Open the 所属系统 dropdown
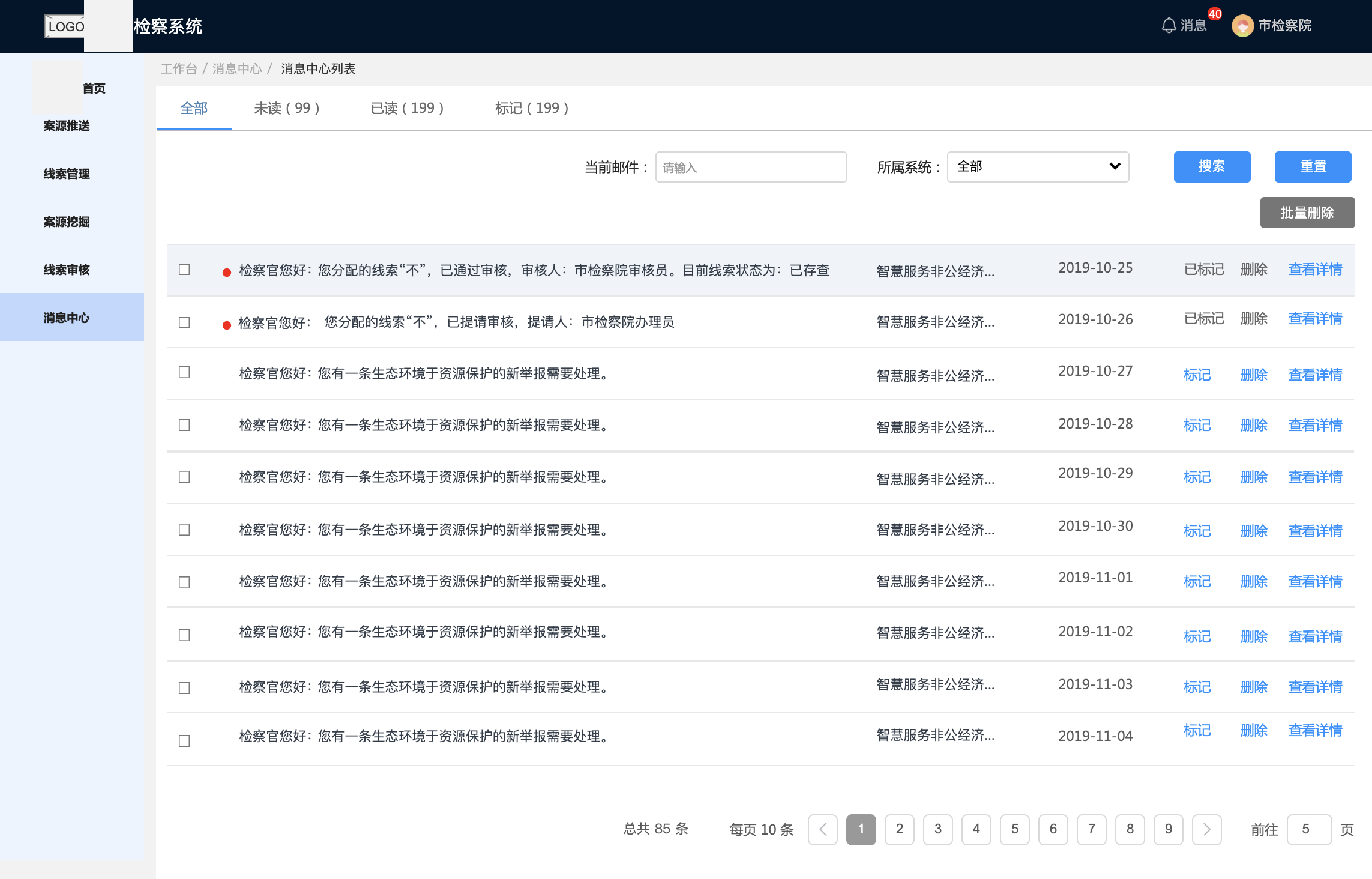The image size is (1372, 879). pyautogui.click(x=1038, y=166)
